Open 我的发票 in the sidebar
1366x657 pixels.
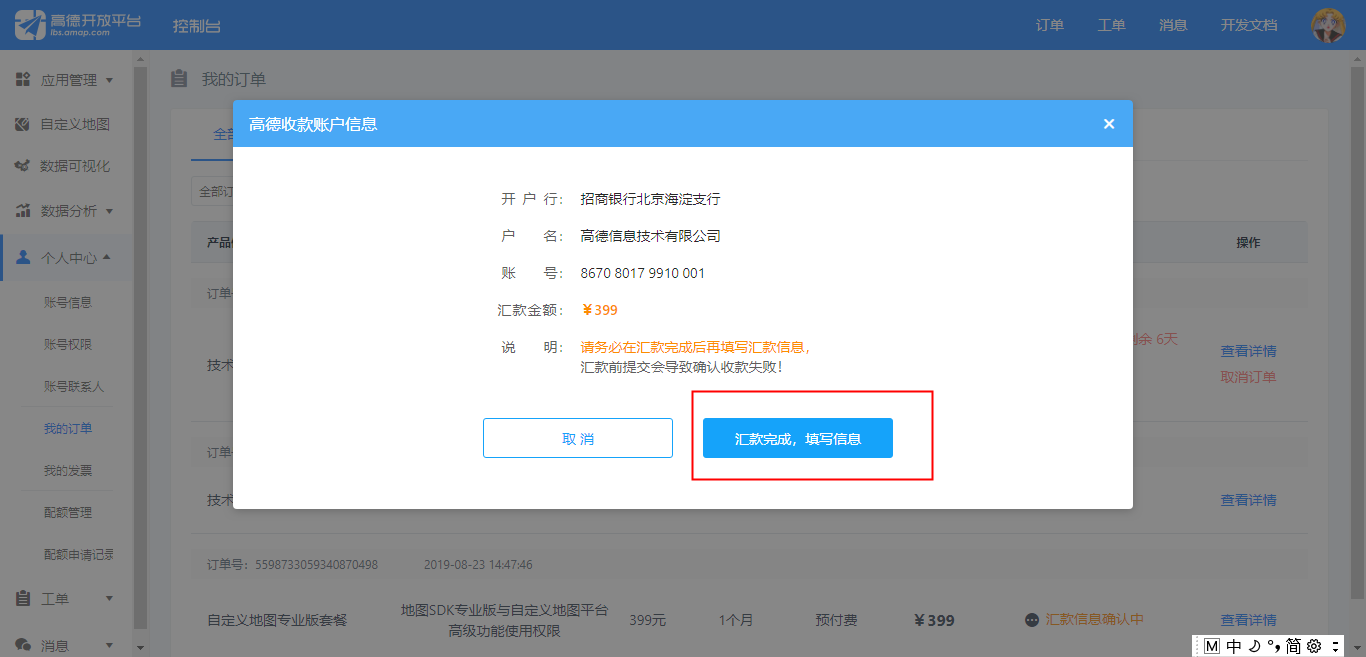pyautogui.click(x=68, y=470)
